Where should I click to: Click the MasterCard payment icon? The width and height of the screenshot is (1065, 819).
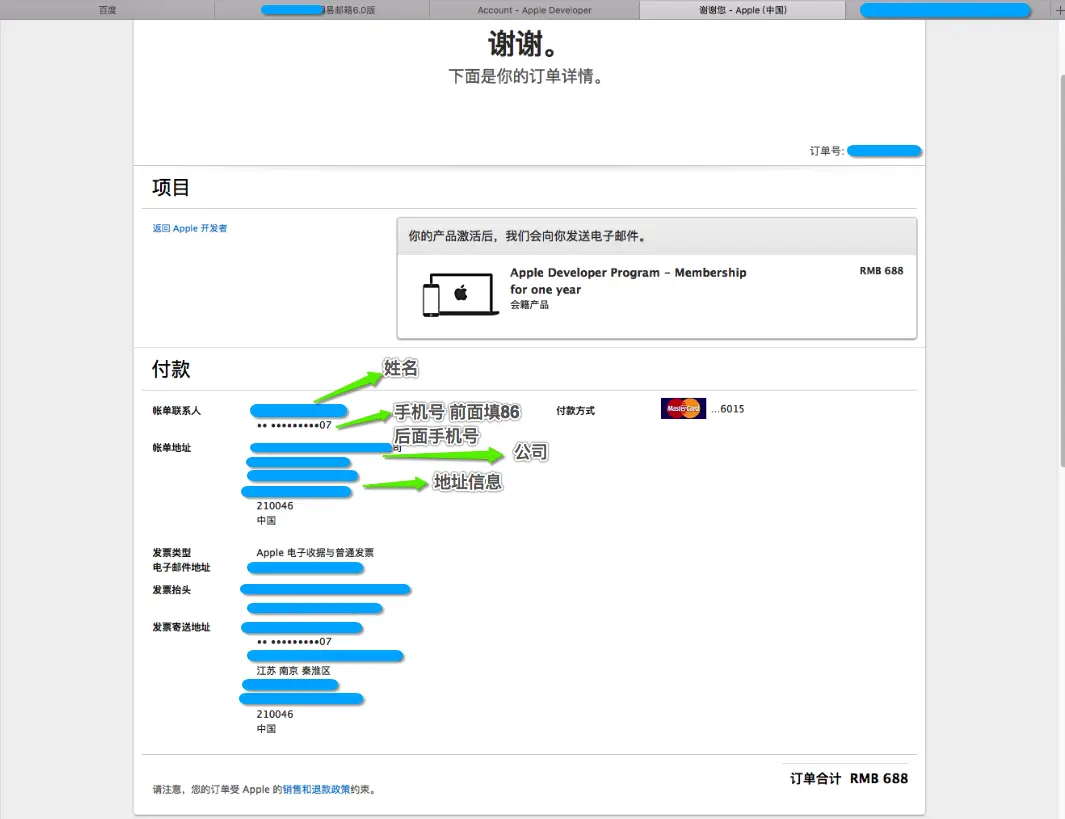683,408
